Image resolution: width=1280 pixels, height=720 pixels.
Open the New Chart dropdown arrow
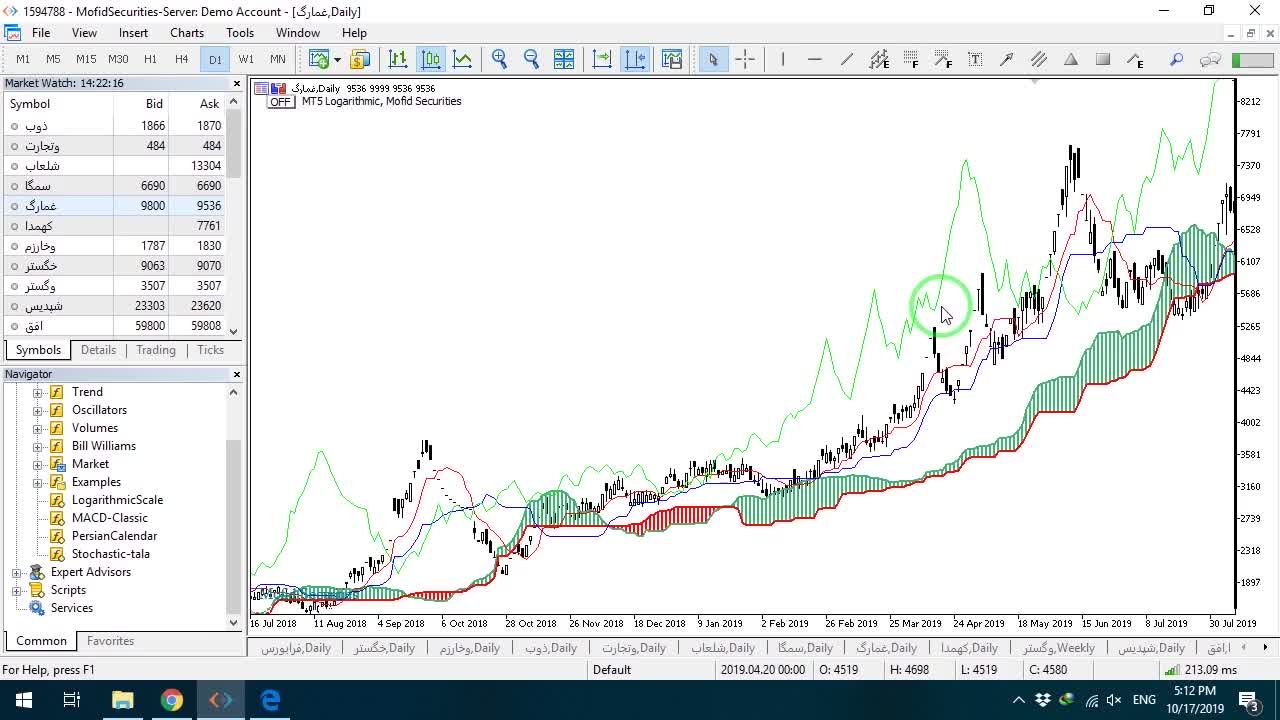point(337,59)
